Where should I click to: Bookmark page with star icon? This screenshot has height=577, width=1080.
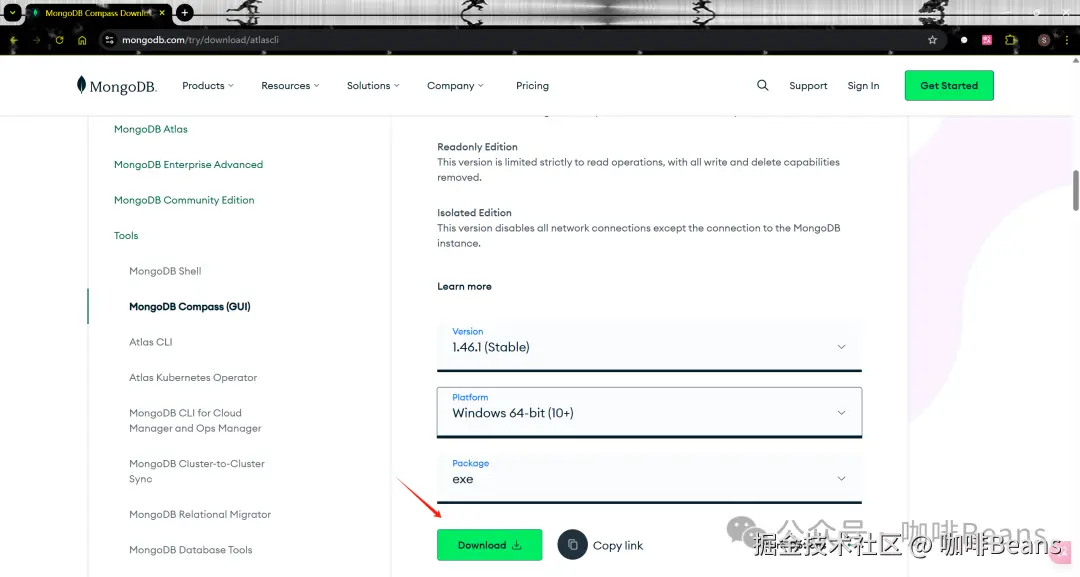[933, 40]
